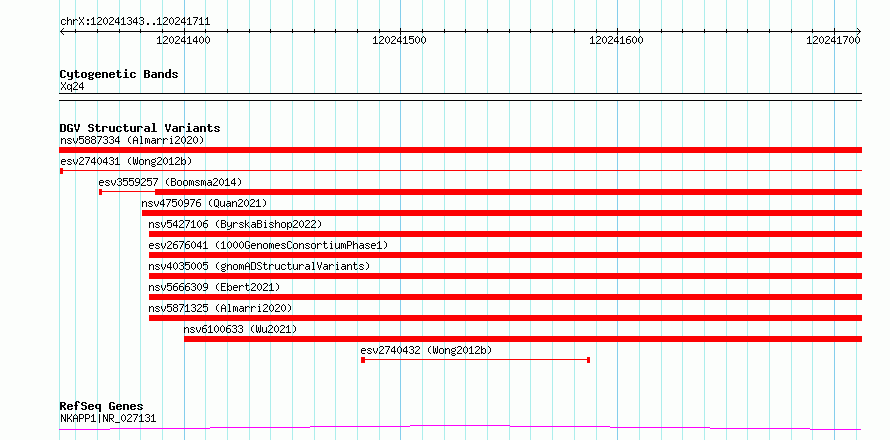Click variant label esv3559257 (Boomsma2014)
This screenshot has height=440, width=890.
[x=170, y=182]
